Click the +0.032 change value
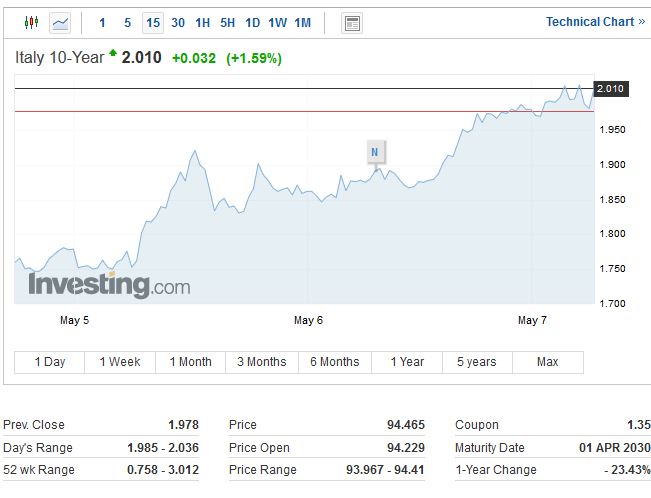 (x=194, y=58)
